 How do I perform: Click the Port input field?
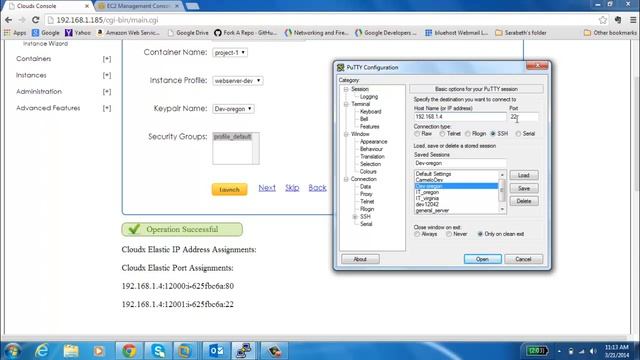click(x=524, y=117)
